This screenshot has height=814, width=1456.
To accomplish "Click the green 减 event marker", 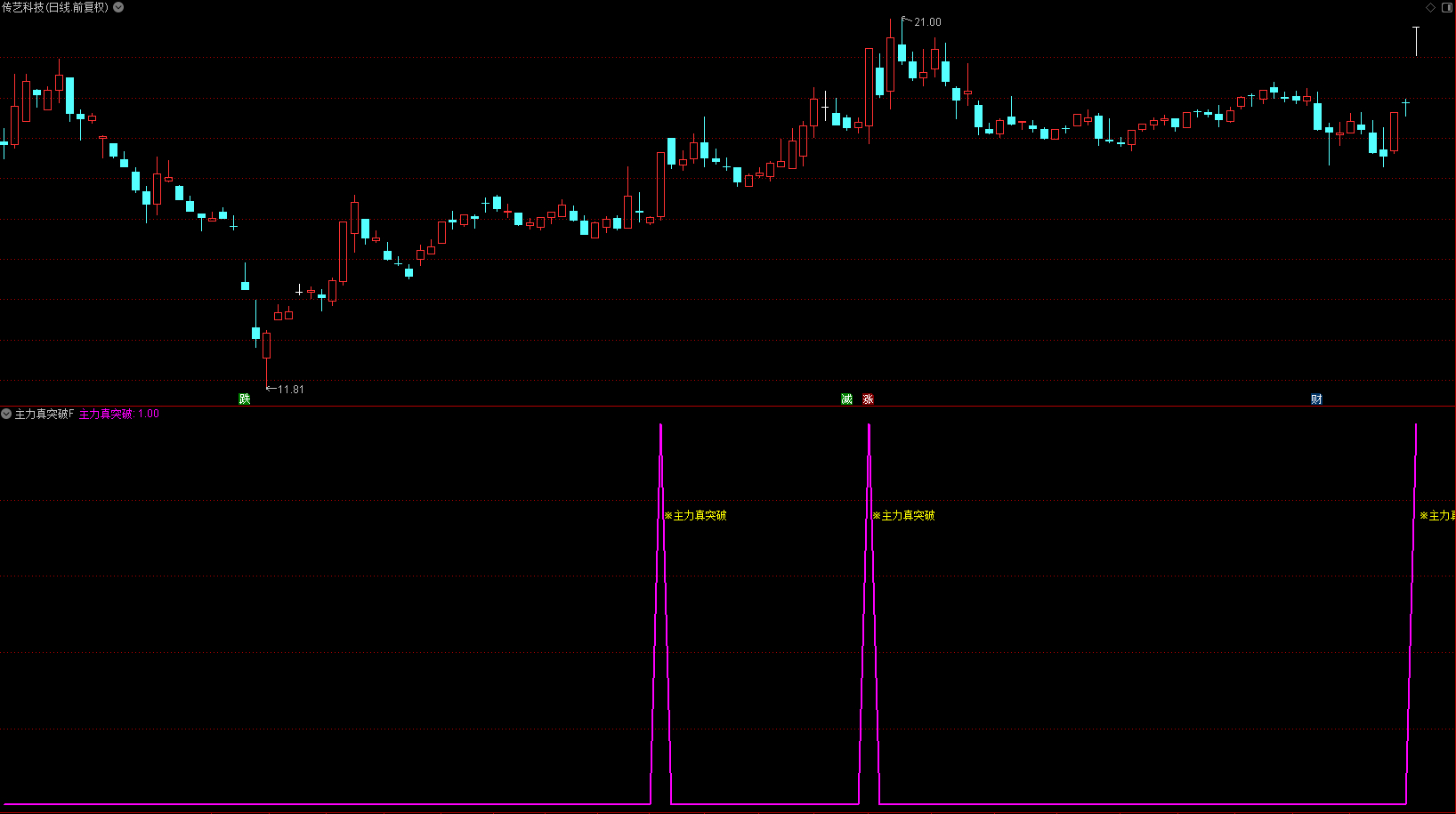I will click(x=846, y=399).
